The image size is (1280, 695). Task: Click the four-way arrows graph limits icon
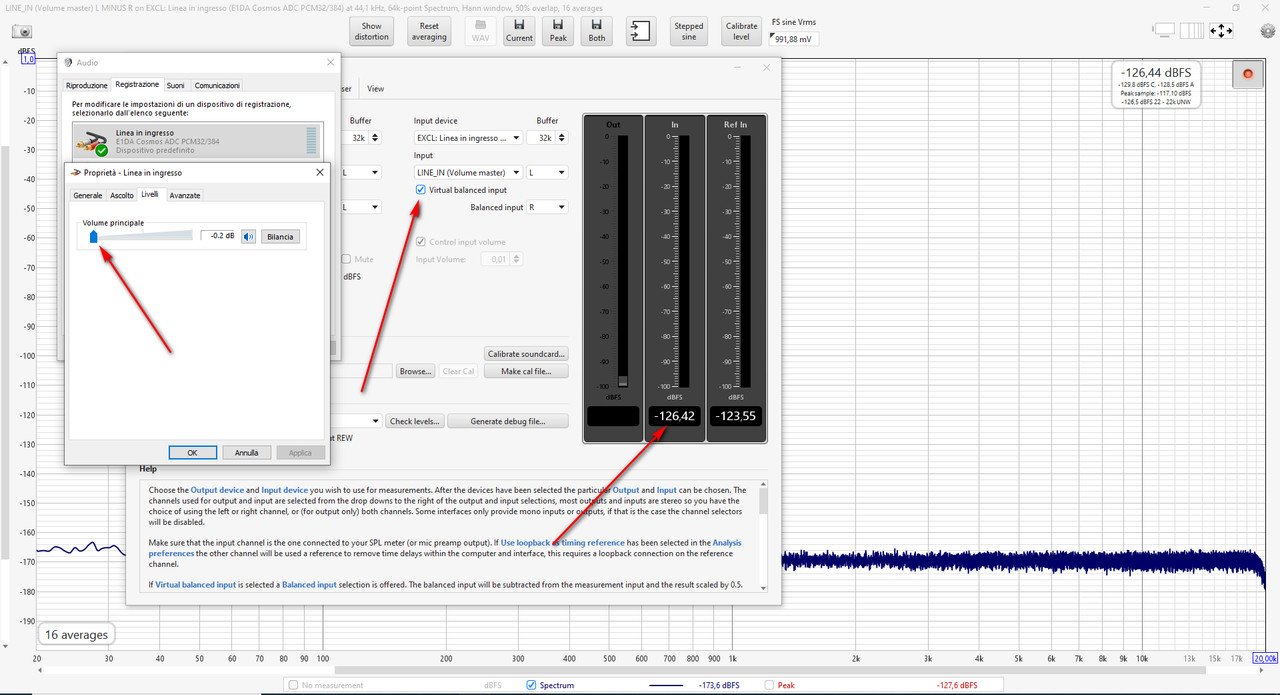click(1221, 31)
